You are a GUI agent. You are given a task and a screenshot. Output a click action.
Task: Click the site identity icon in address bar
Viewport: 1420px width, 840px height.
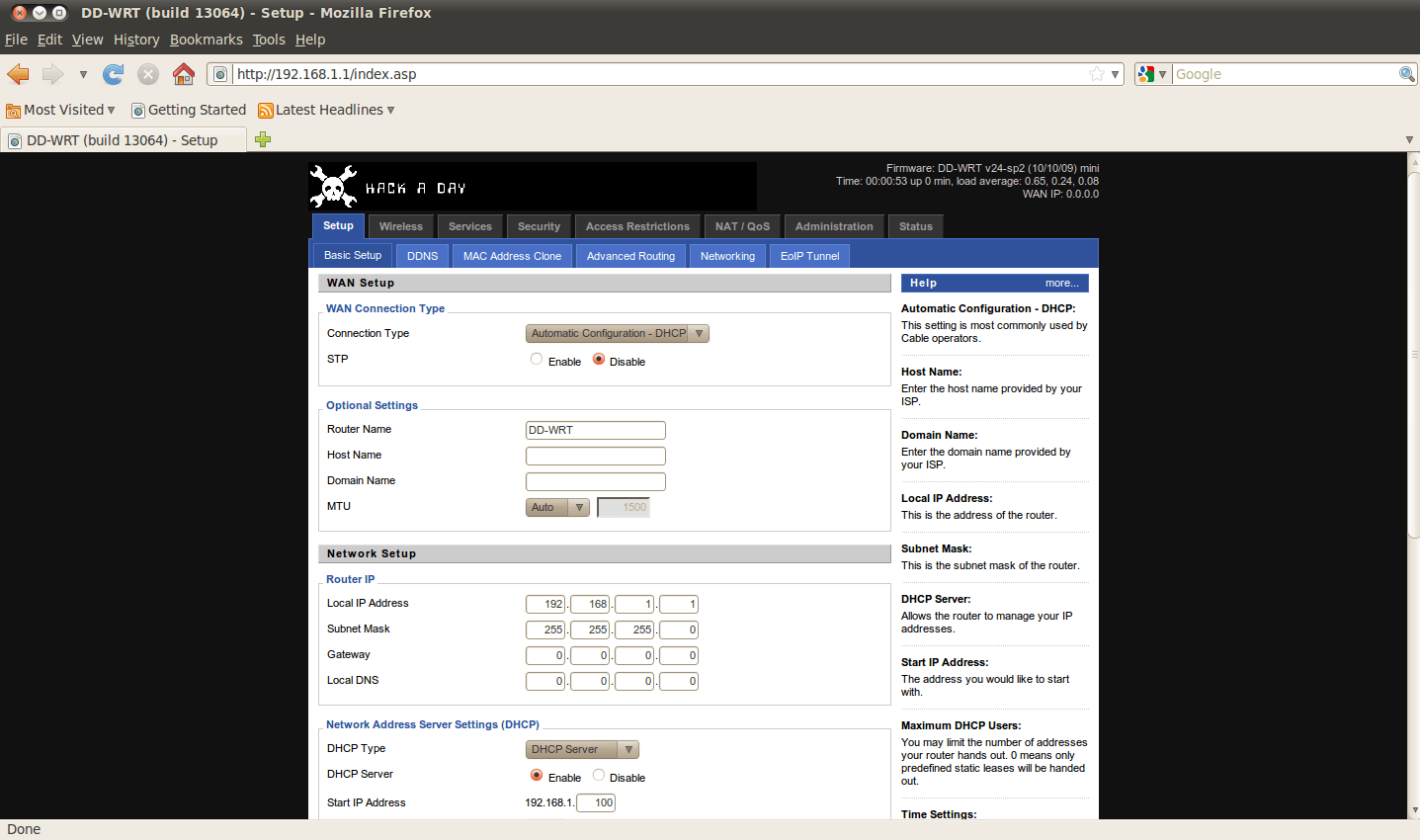coord(221,74)
